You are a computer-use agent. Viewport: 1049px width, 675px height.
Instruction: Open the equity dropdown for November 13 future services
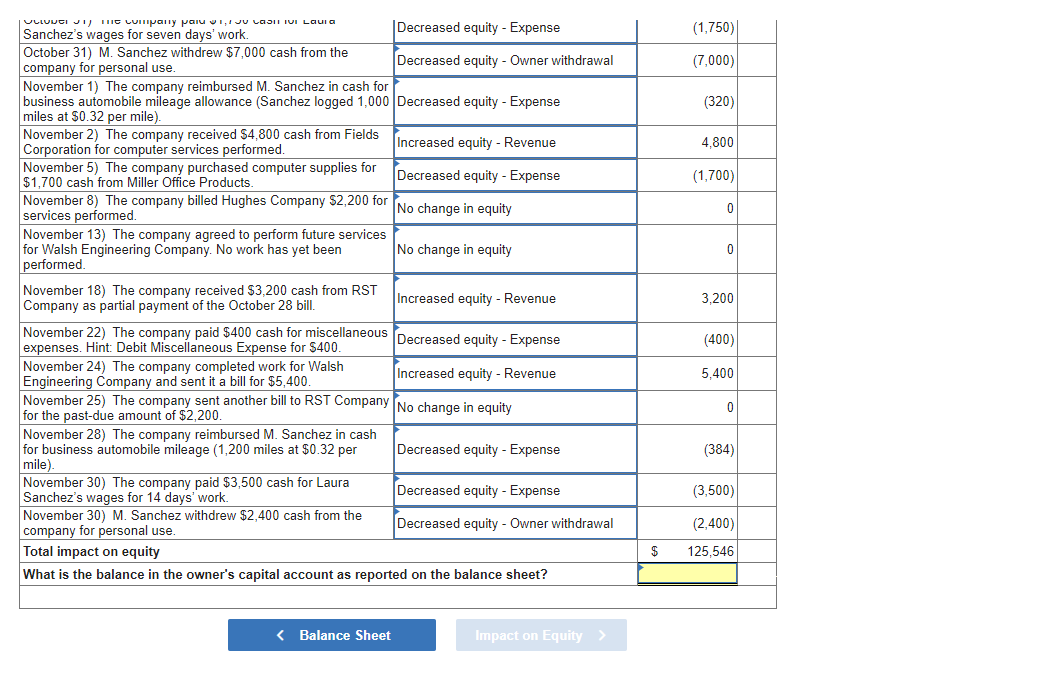pyautogui.click(x=514, y=249)
